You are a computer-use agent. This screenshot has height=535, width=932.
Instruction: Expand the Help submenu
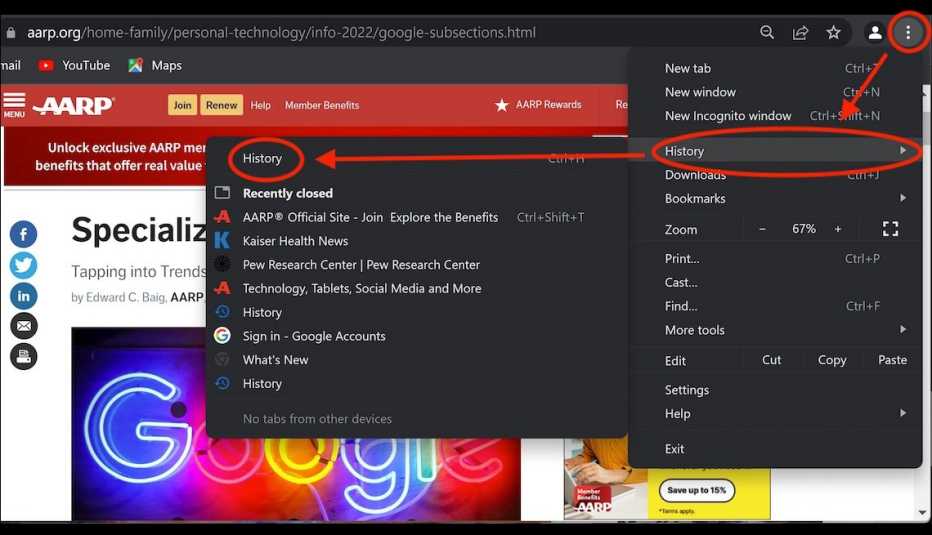pyautogui.click(x=774, y=414)
